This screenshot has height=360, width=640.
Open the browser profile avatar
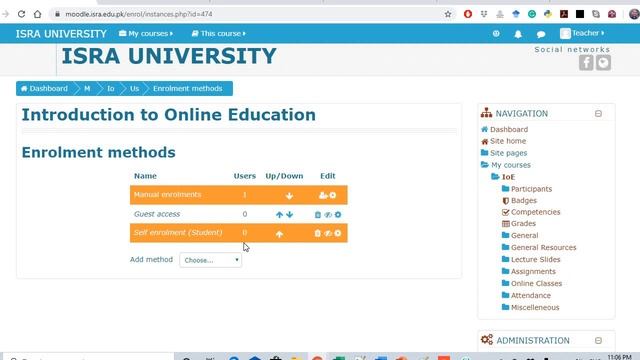pos(634,14)
